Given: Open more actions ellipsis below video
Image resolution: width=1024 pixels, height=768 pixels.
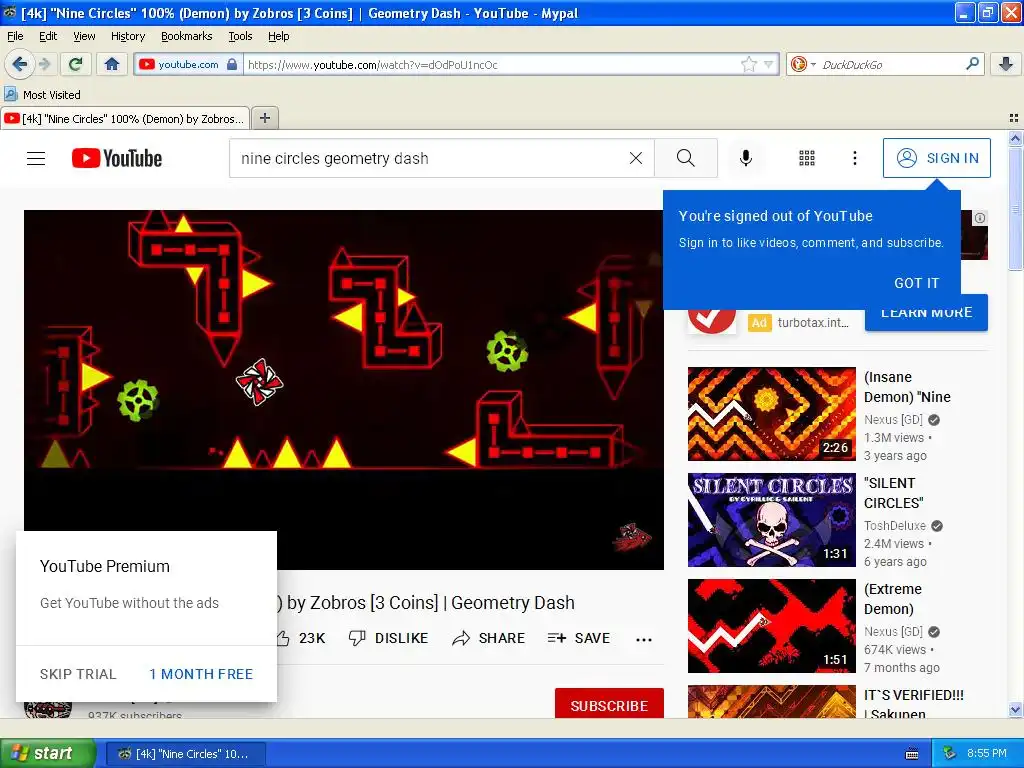Looking at the screenshot, I should (x=644, y=639).
